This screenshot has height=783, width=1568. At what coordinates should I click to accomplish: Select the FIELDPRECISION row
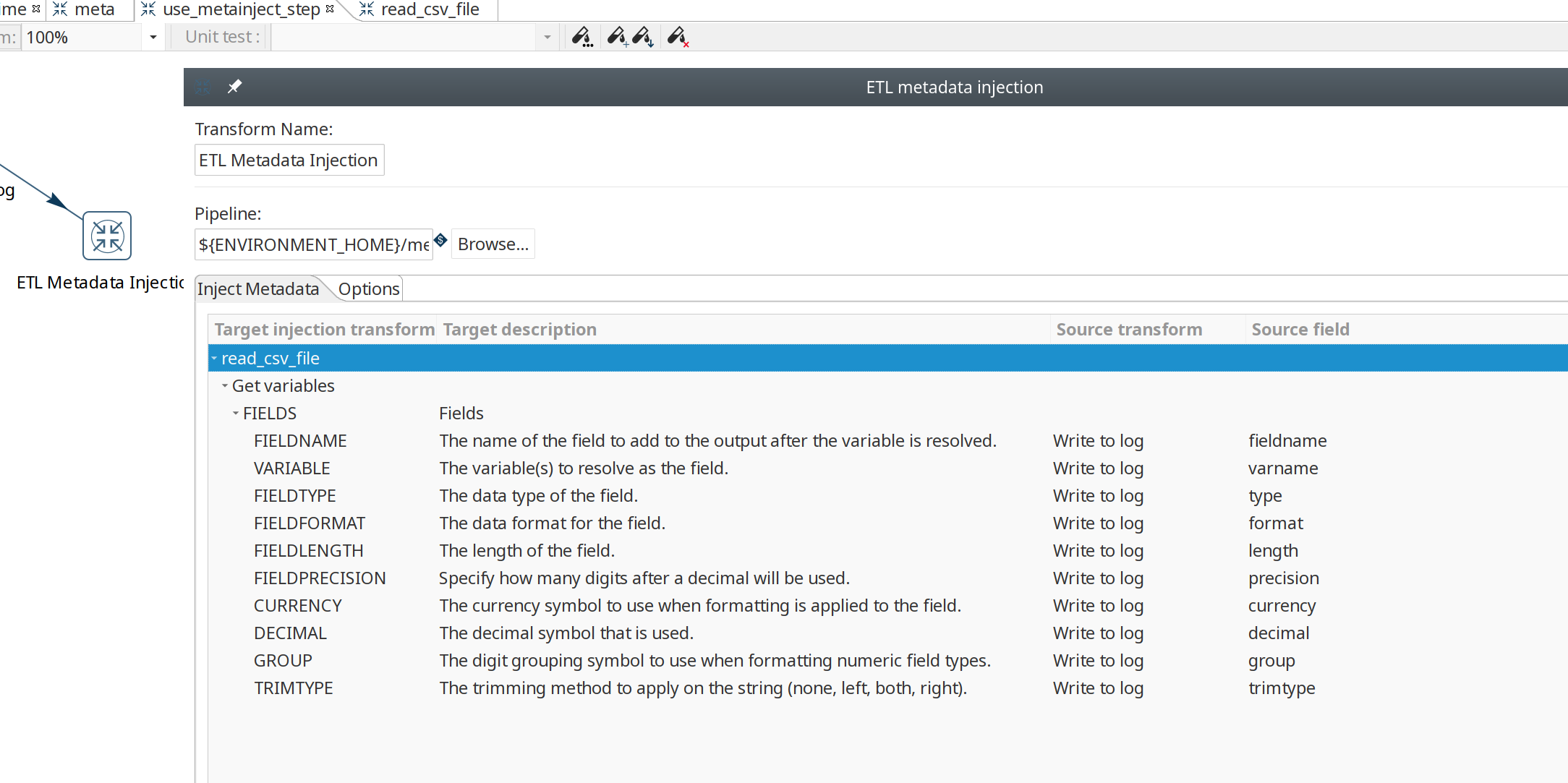(320, 578)
